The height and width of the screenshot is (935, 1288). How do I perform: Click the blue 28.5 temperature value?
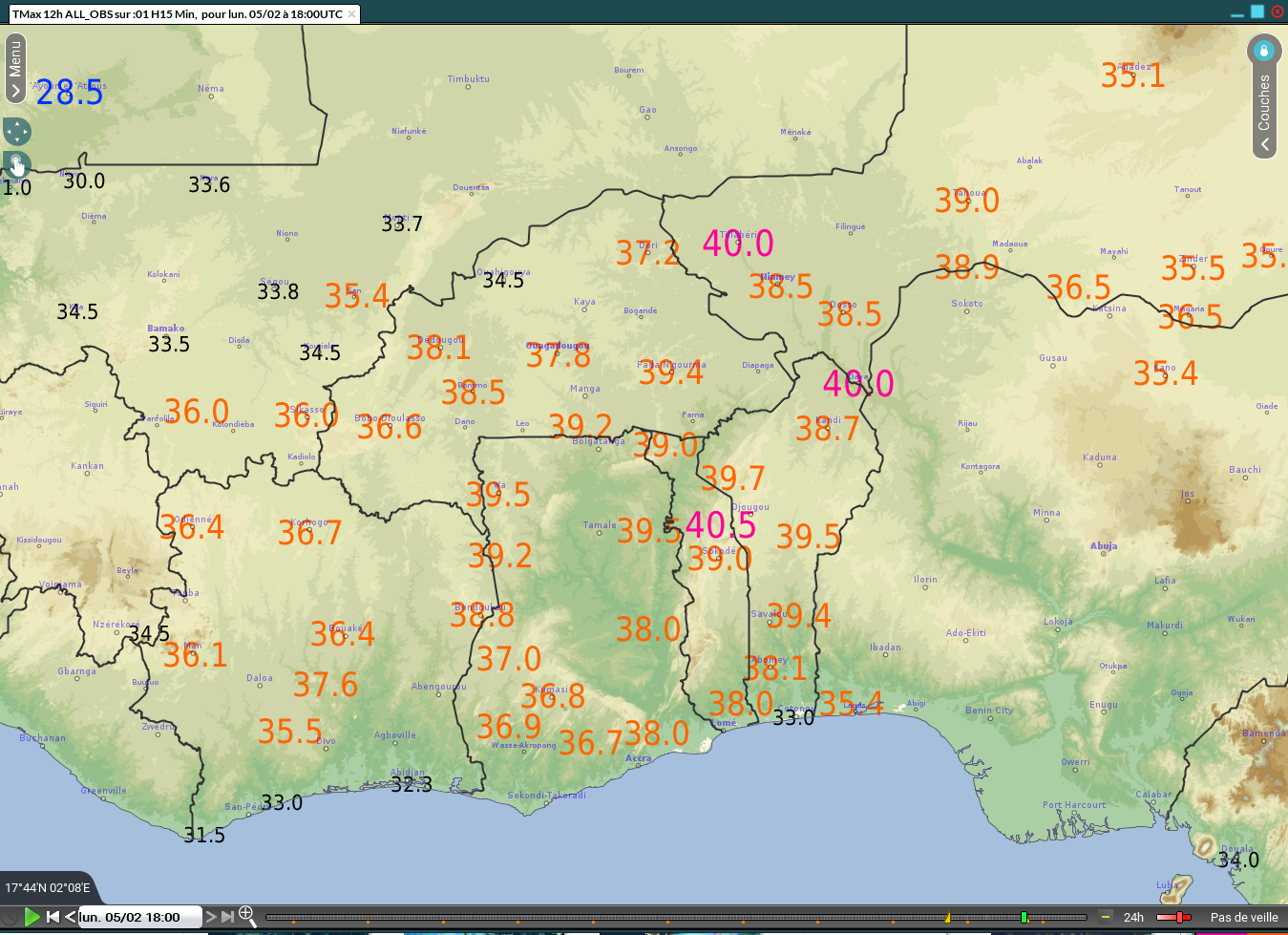coord(69,94)
